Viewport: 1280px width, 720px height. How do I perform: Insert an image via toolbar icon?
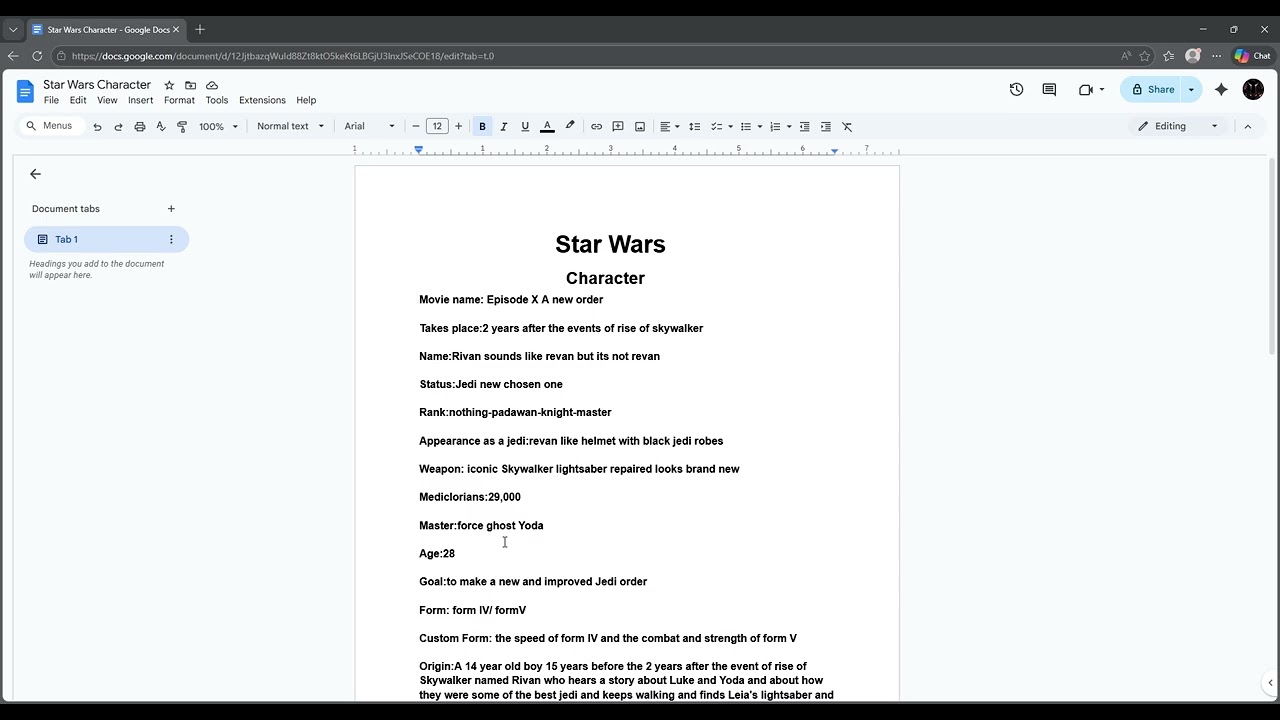pyautogui.click(x=640, y=127)
